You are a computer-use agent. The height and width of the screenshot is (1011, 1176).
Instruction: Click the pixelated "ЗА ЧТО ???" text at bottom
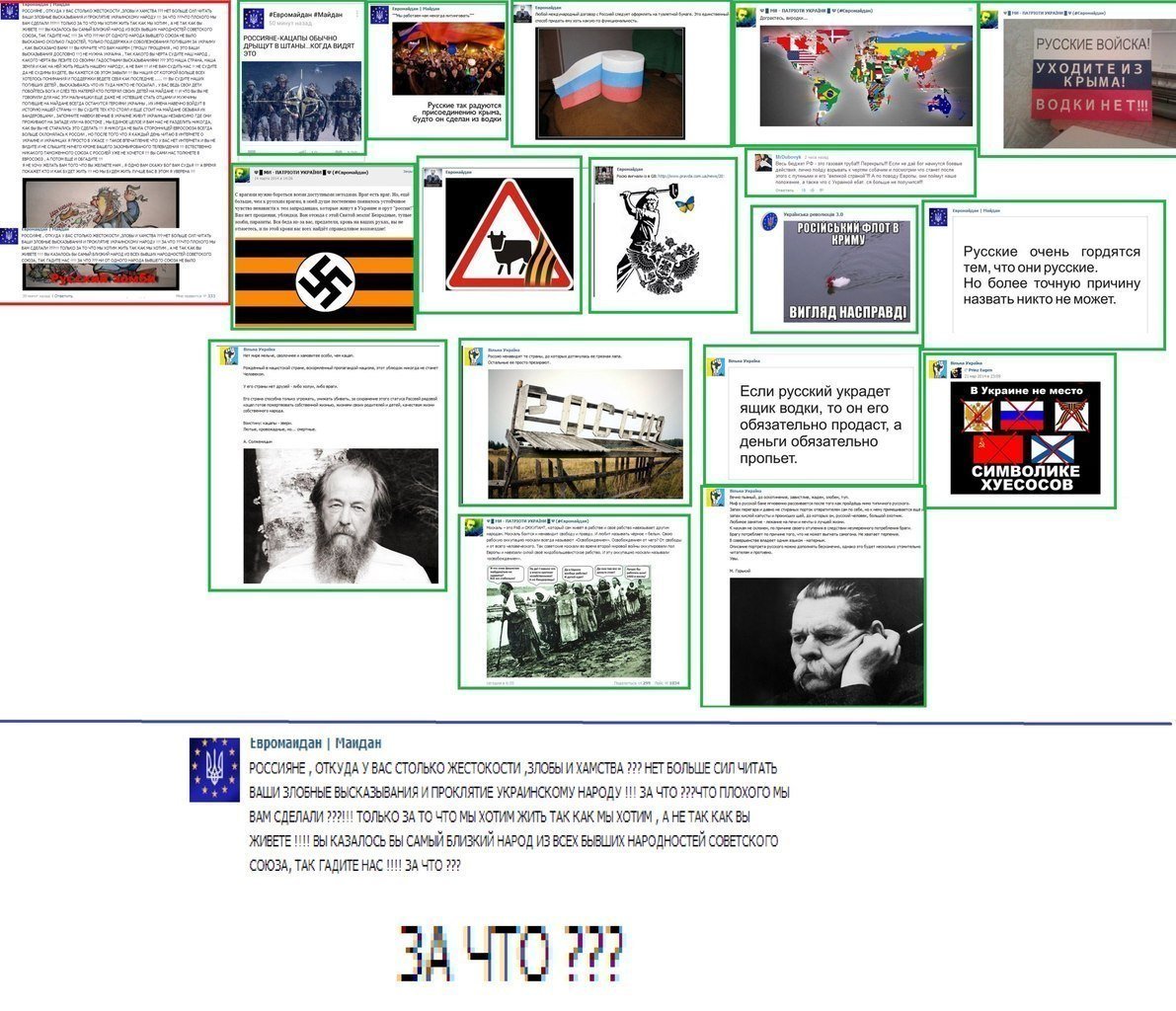[x=510, y=952]
